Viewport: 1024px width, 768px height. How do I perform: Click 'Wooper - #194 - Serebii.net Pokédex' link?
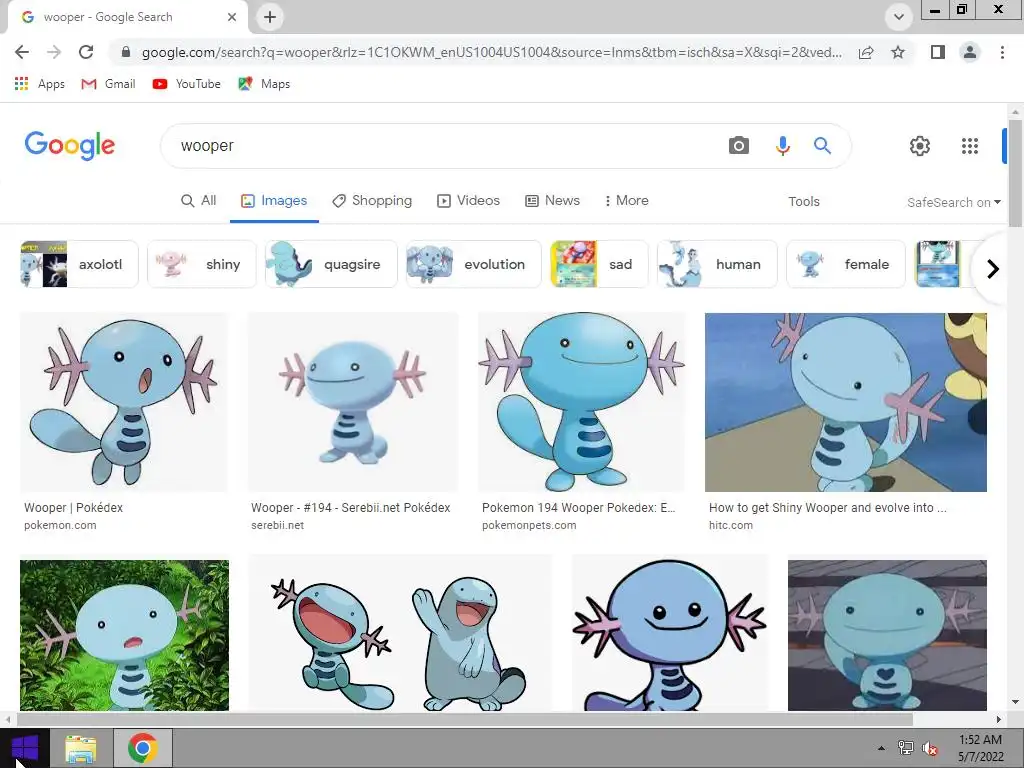[x=351, y=507]
